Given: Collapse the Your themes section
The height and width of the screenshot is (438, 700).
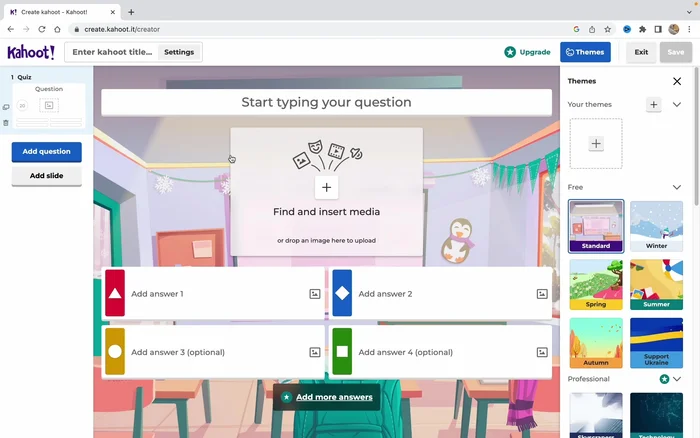Looking at the screenshot, I should click(x=677, y=104).
